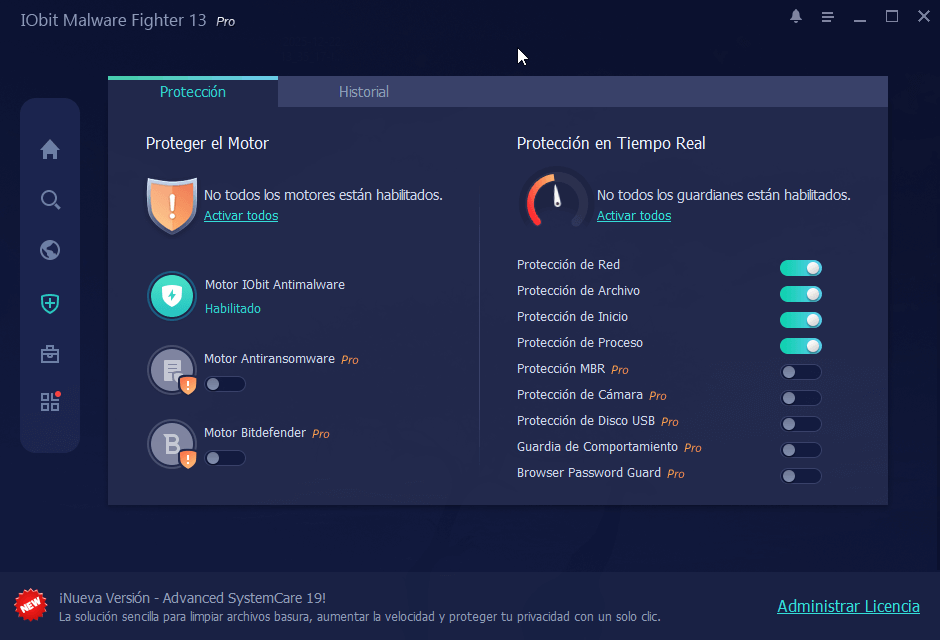Viewport: 940px width, 640px height.
Task: Click the Nueva Versión Advanced SystemCare banner
Action: (x=360, y=606)
